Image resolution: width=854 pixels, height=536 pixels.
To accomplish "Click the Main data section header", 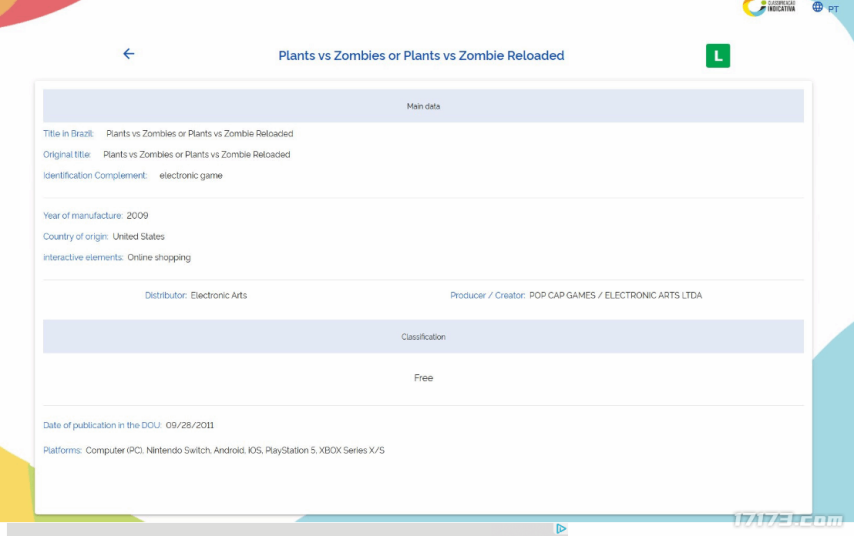I will (423, 106).
